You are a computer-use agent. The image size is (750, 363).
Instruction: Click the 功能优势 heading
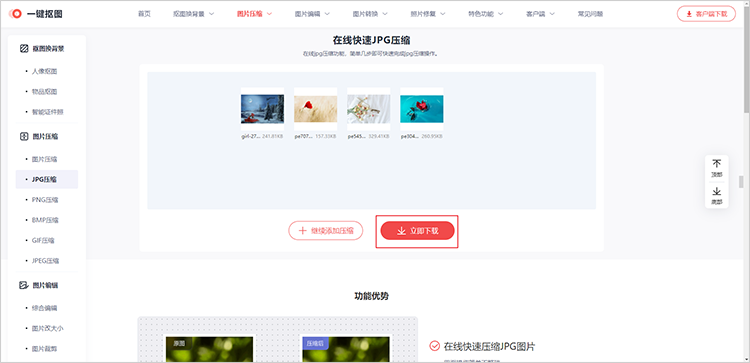(x=372, y=296)
